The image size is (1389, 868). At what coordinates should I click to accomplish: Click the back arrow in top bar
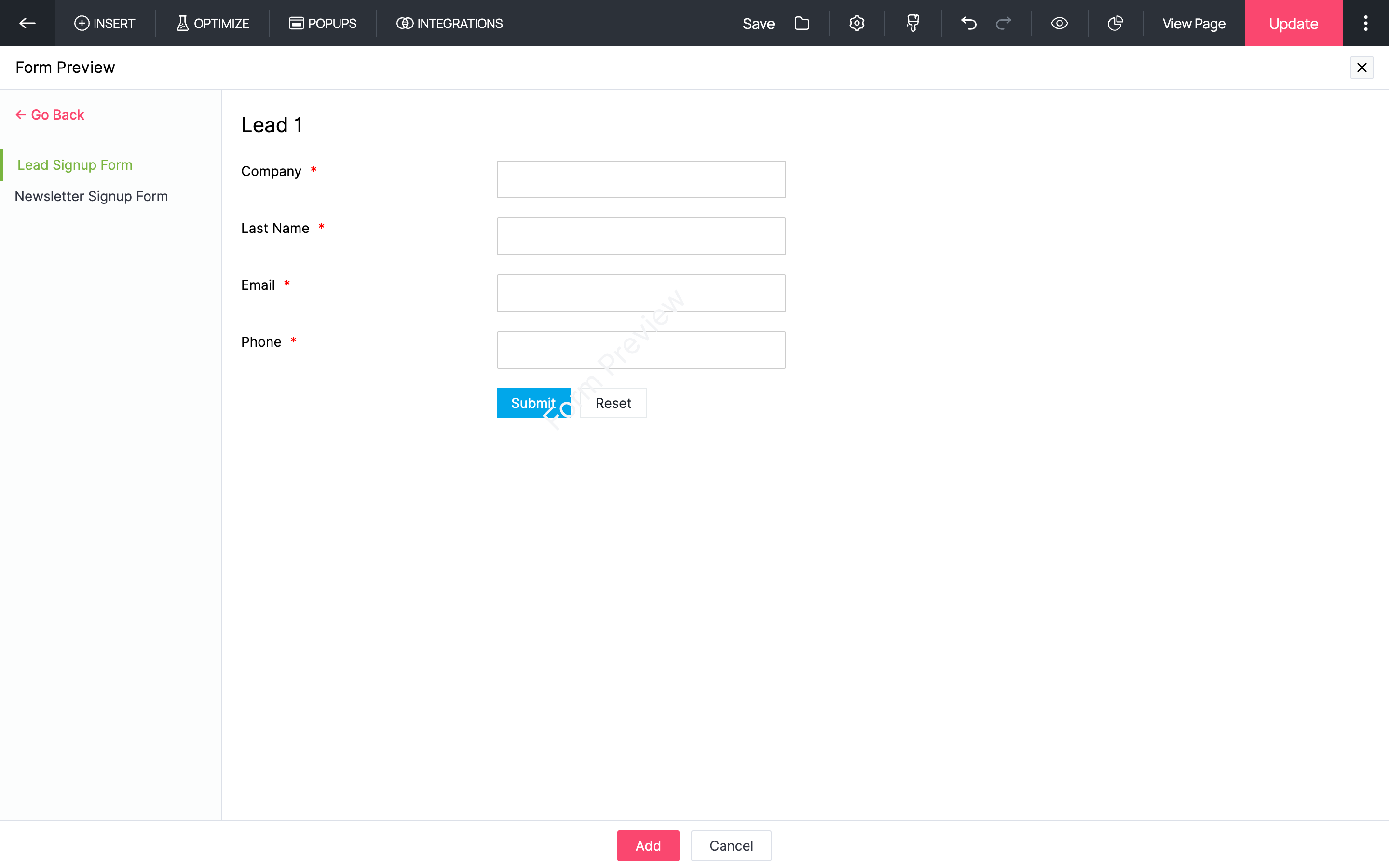coord(27,23)
